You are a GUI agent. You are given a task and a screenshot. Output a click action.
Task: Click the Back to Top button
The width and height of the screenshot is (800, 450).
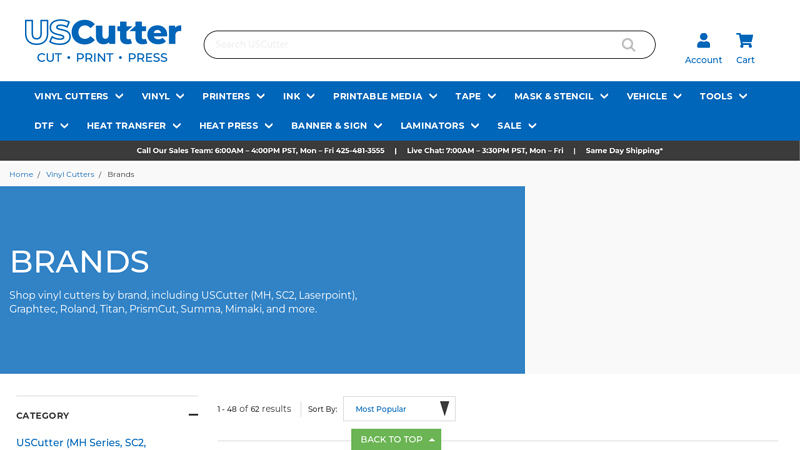[396, 439]
